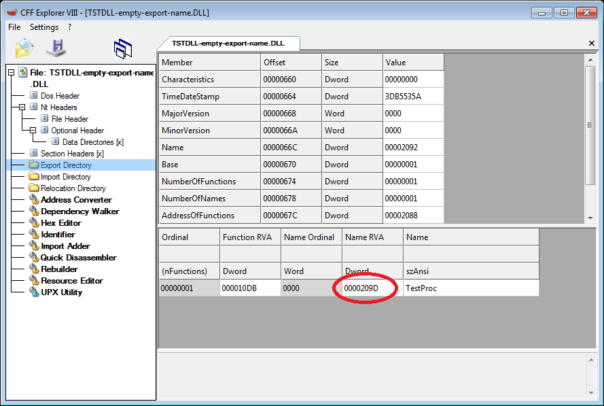Open Import Directory folder in tree

click(65, 176)
